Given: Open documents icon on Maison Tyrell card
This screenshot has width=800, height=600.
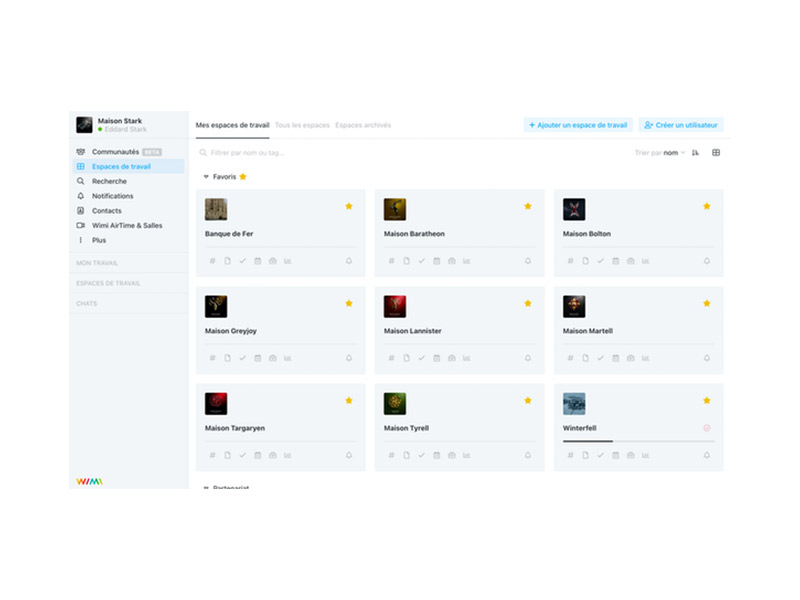Looking at the screenshot, I should point(407,455).
